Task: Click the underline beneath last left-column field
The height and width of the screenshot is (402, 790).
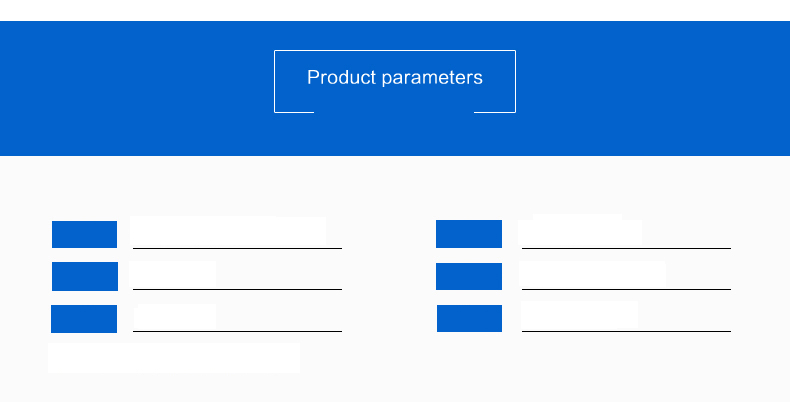Action: tap(237, 331)
